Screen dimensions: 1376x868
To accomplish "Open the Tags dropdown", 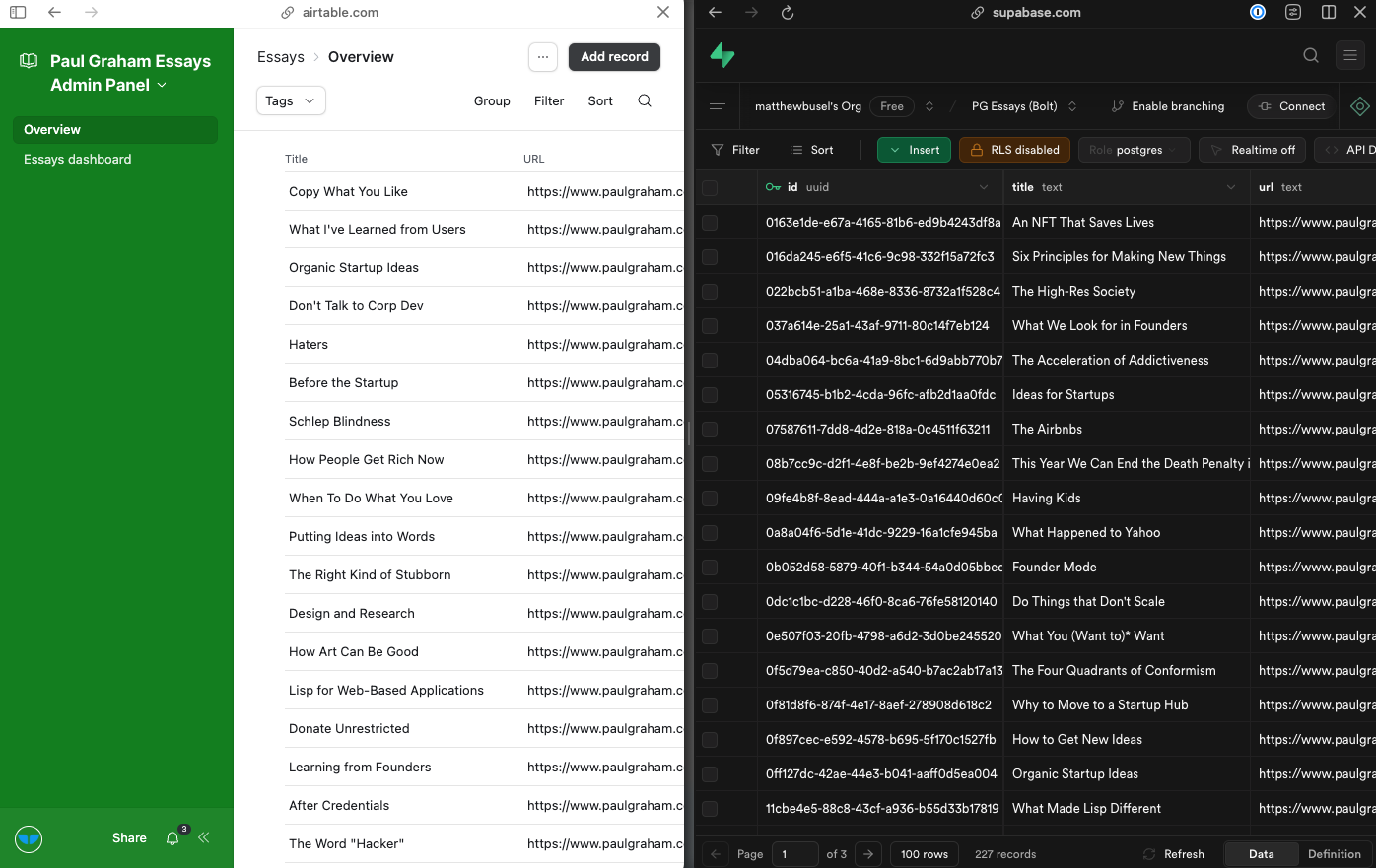I will click(x=291, y=100).
